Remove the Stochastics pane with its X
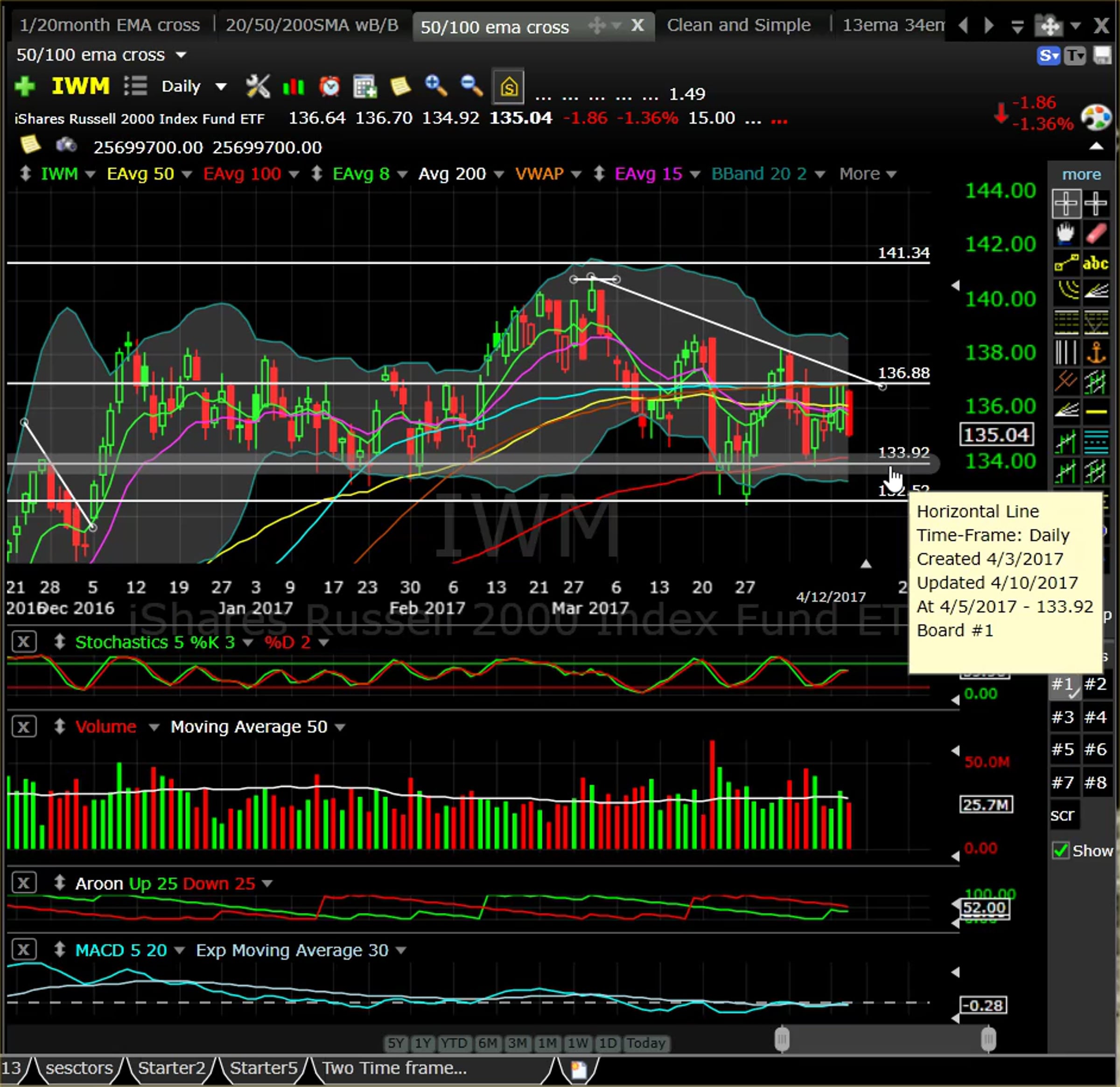1120x1087 pixels. 23,642
